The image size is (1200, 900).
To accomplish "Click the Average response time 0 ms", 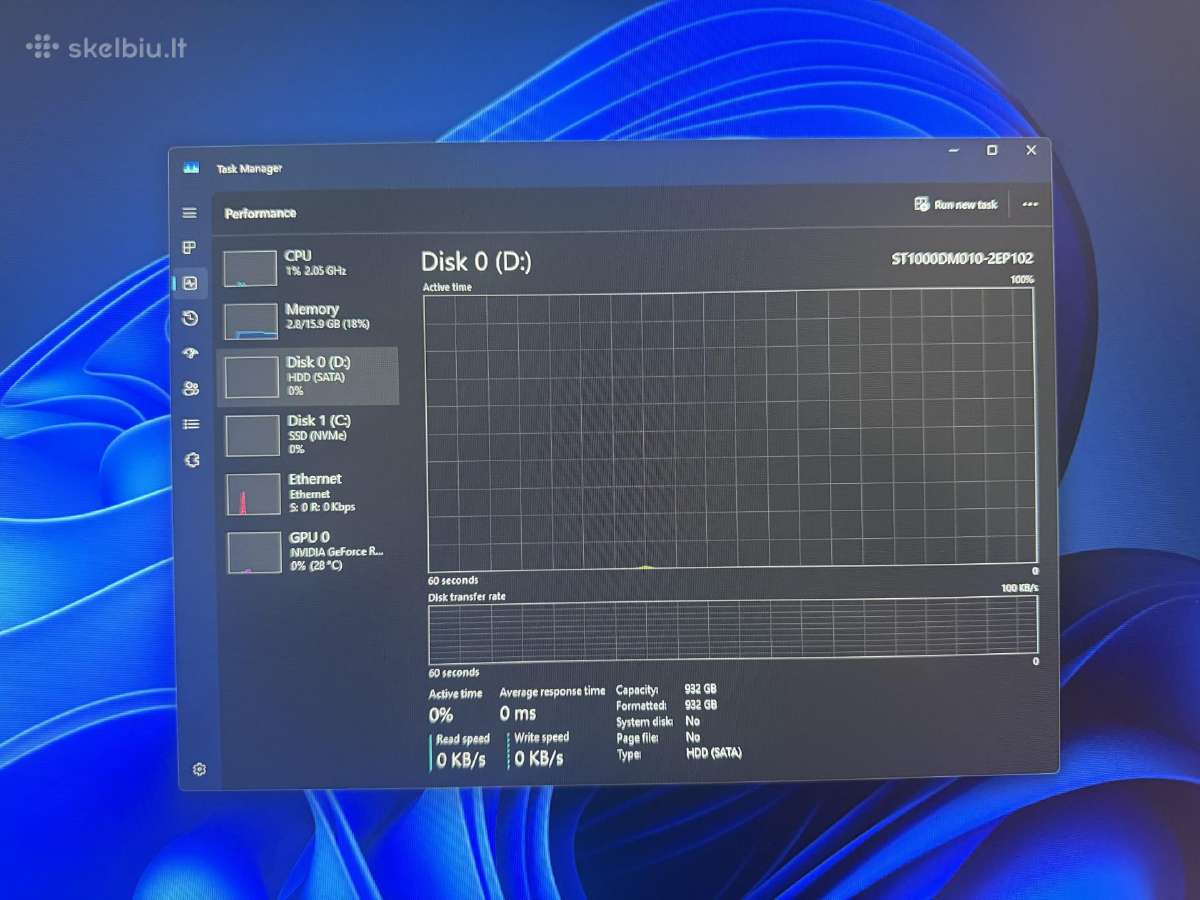I will pos(518,714).
